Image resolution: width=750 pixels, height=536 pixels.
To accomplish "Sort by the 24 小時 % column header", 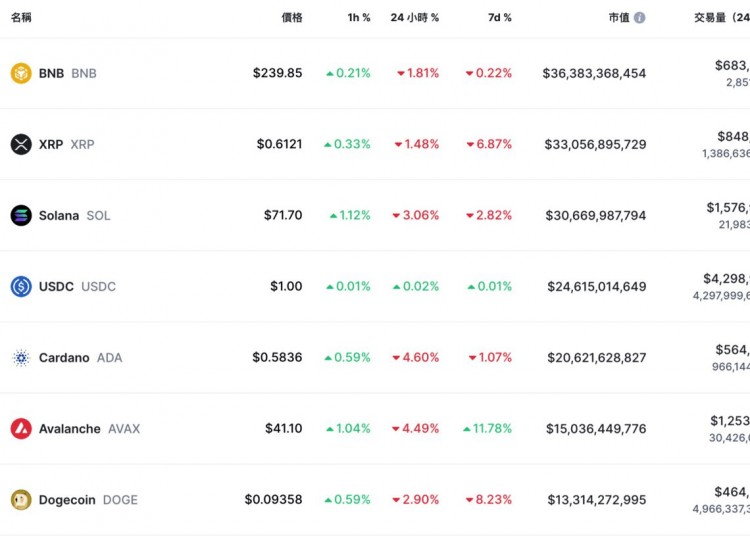I will [415, 18].
